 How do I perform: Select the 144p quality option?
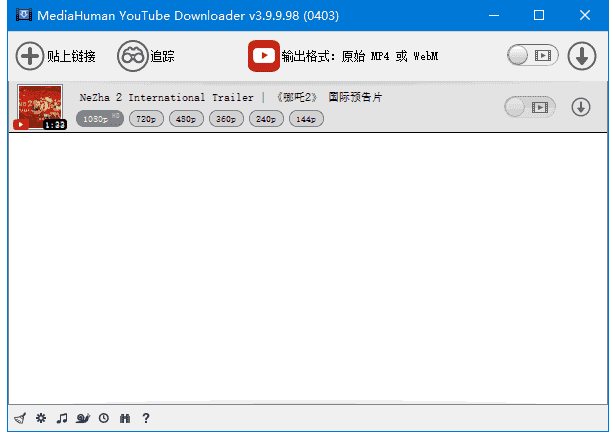[306, 119]
